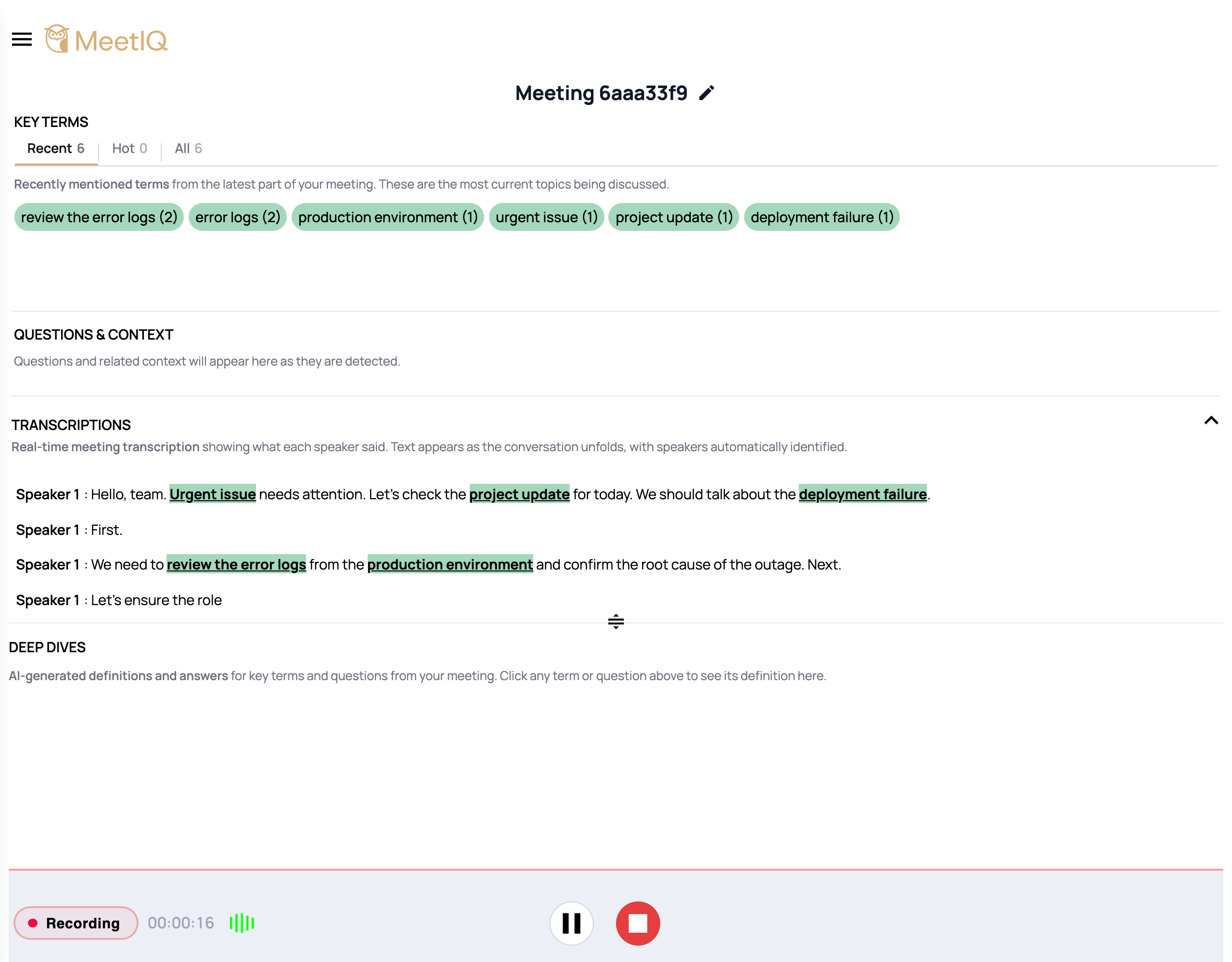Open the 'review the error logs' transcript link

pos(236,565)
